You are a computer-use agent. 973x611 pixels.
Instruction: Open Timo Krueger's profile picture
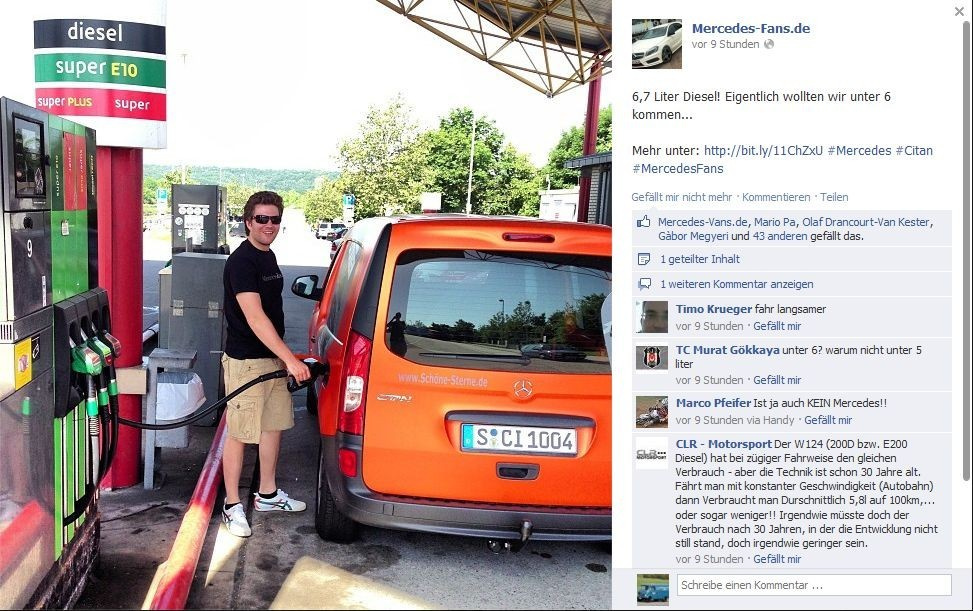pos(652,317)
